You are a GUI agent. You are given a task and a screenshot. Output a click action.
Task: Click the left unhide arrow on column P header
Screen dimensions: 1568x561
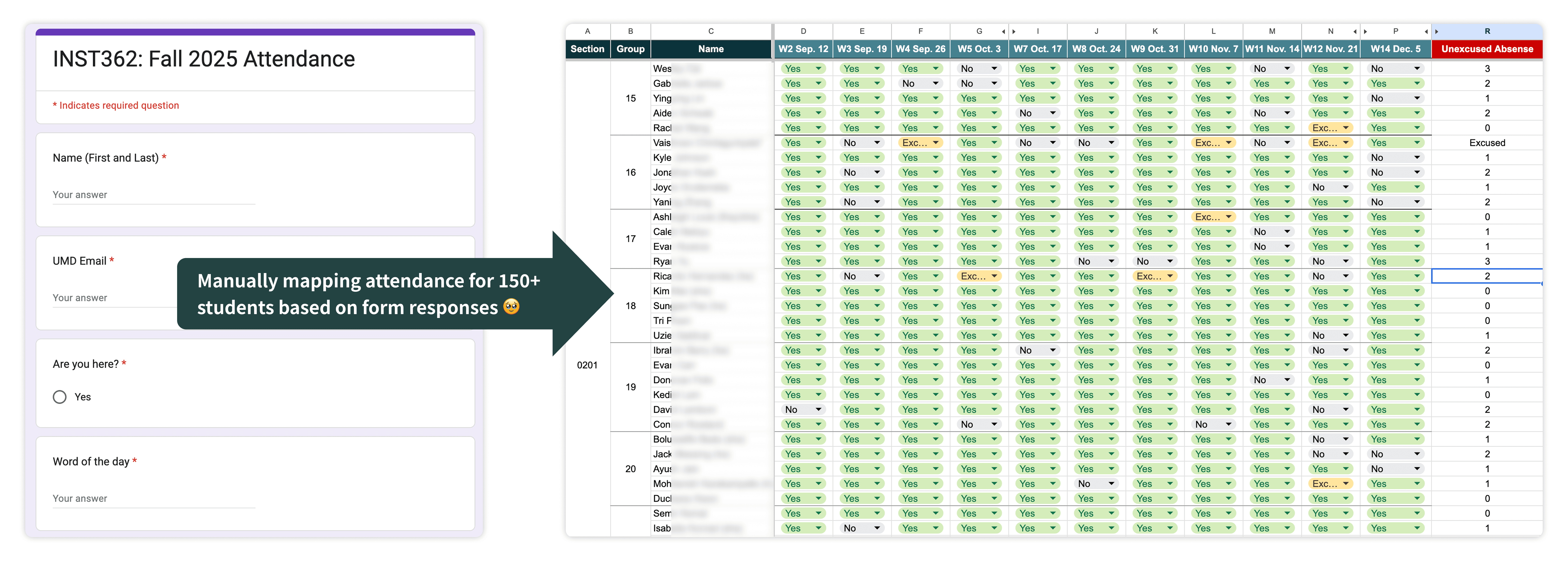coord(1365,32)
